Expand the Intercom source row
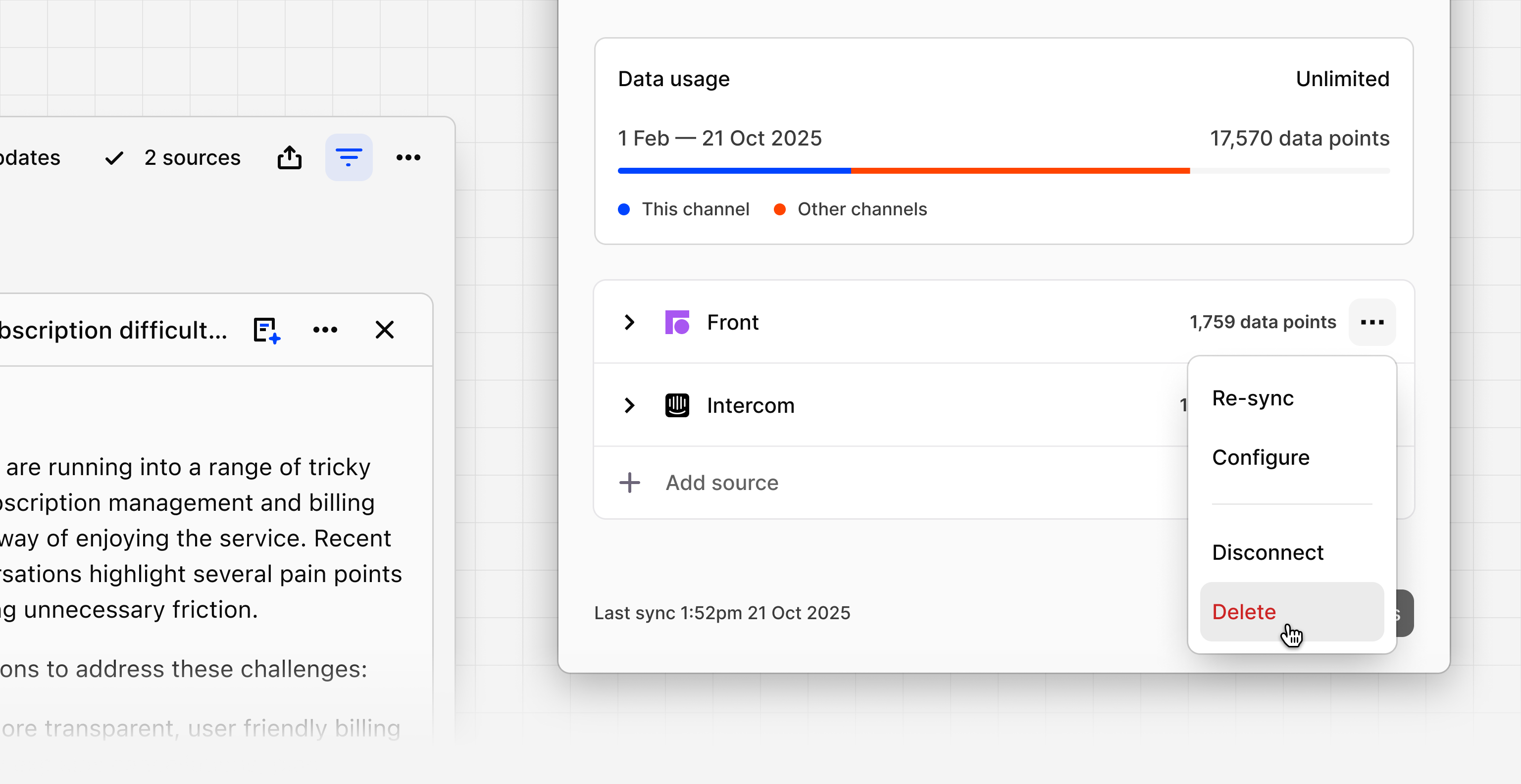 628,405
